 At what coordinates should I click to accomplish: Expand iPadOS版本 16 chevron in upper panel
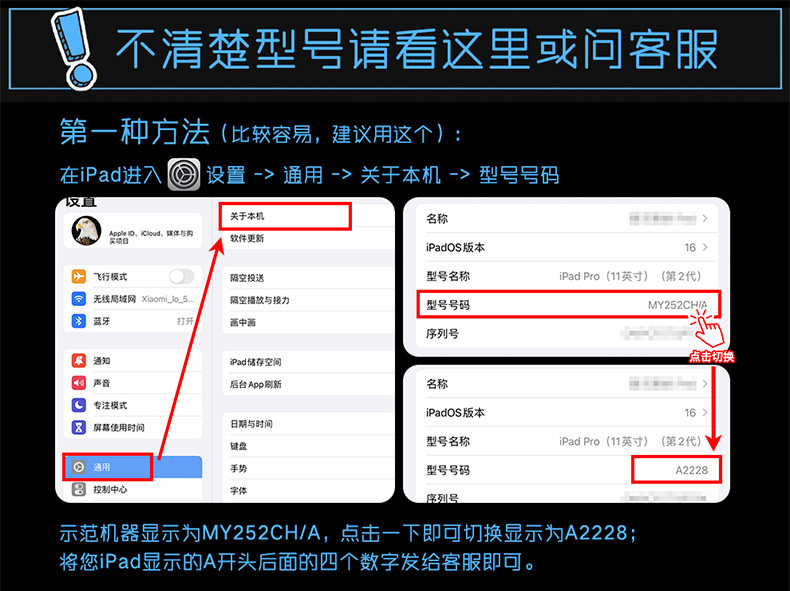(705, 247)
